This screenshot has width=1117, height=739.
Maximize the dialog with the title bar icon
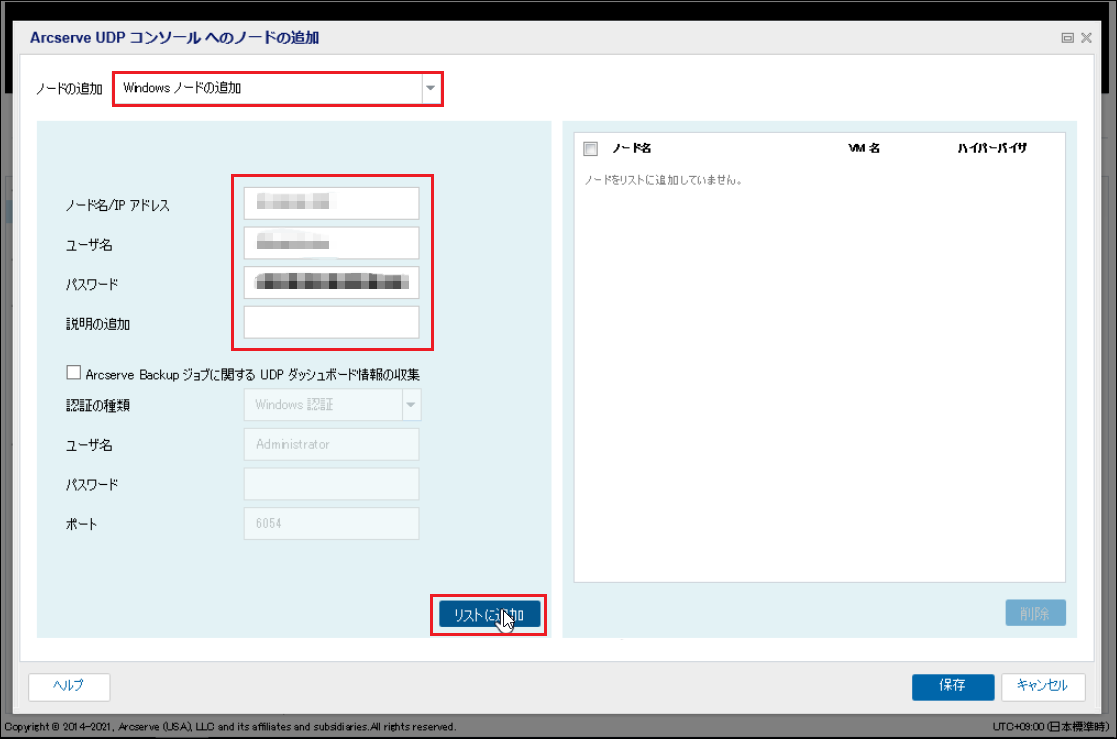tap(1067, 38)
